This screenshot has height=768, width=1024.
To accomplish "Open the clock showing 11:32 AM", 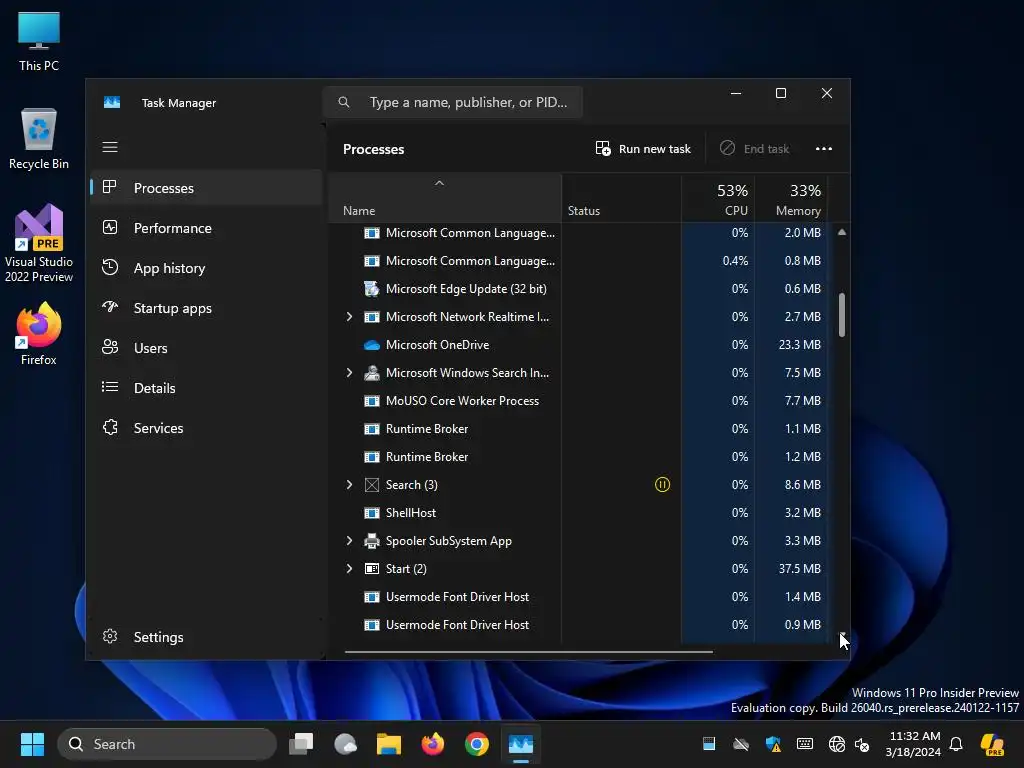I will coord(913,744).
